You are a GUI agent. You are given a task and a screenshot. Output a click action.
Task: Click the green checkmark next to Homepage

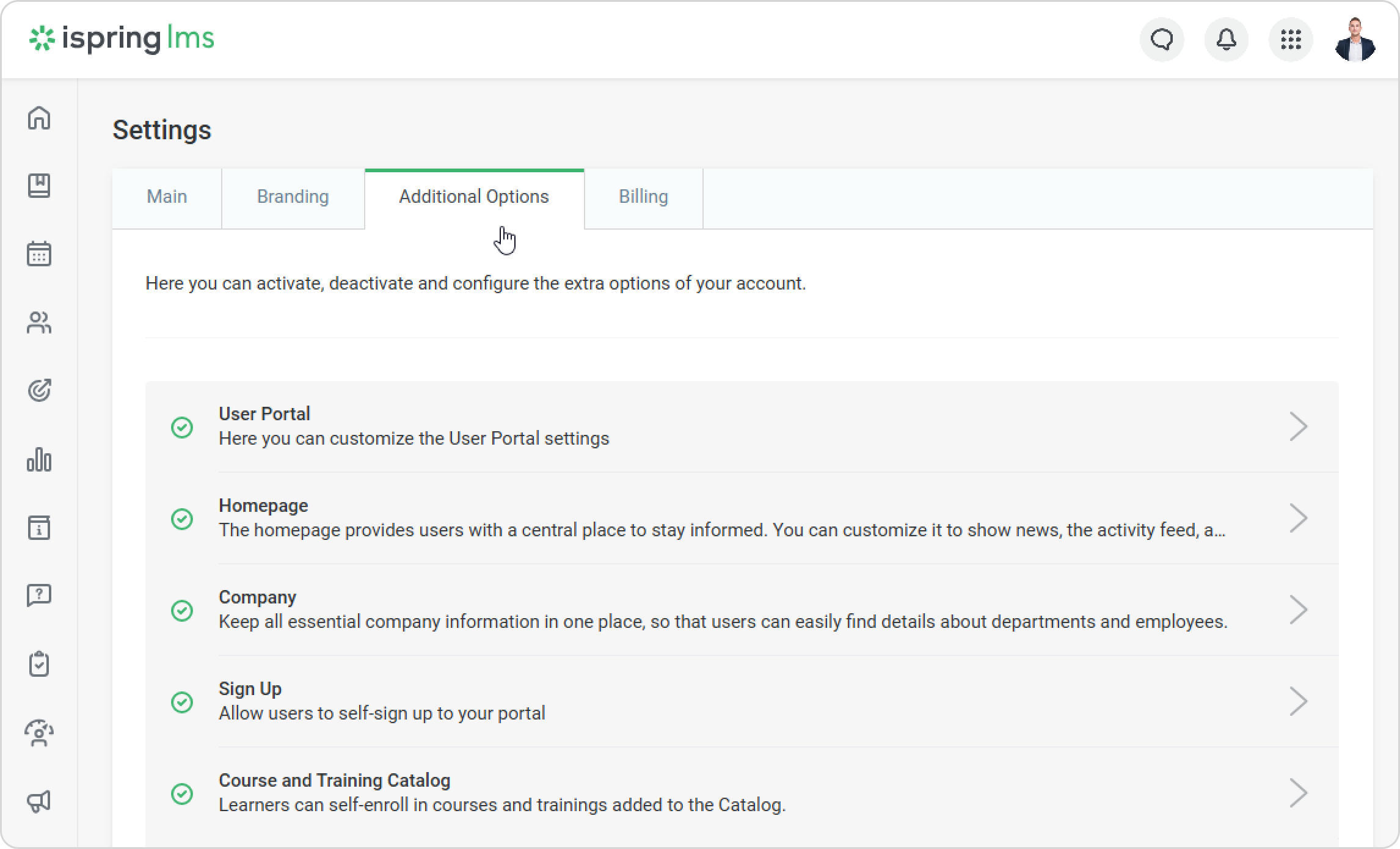point(182,519)
